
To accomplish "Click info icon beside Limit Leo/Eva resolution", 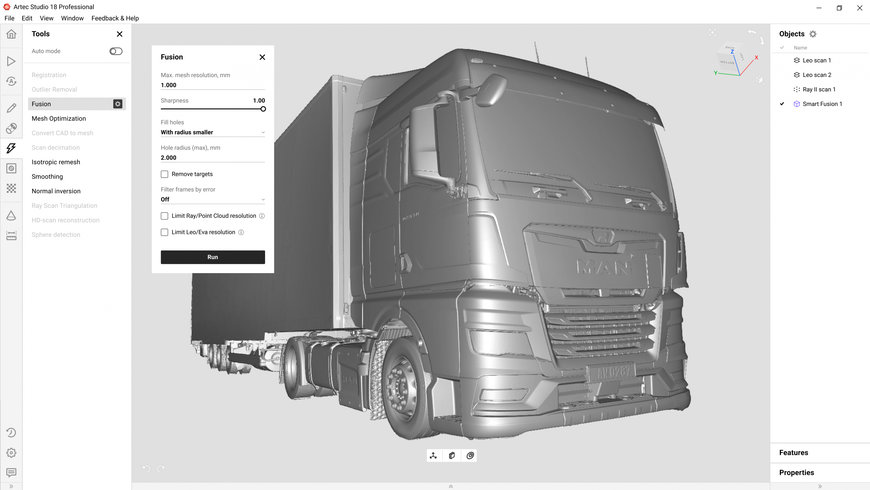I will [x=241, y=233].
